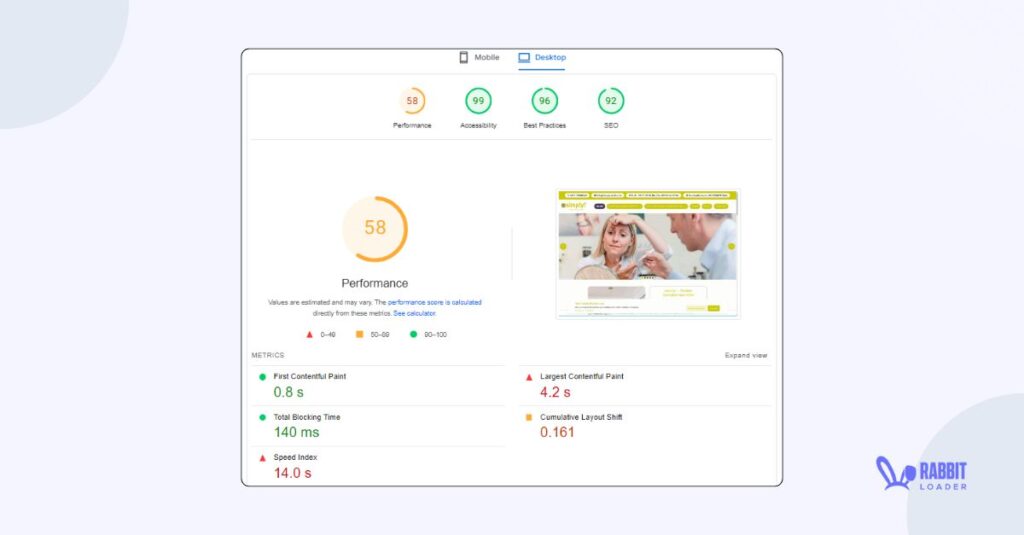Click the large Performance gauge showing 58

[x=375, y=229]
